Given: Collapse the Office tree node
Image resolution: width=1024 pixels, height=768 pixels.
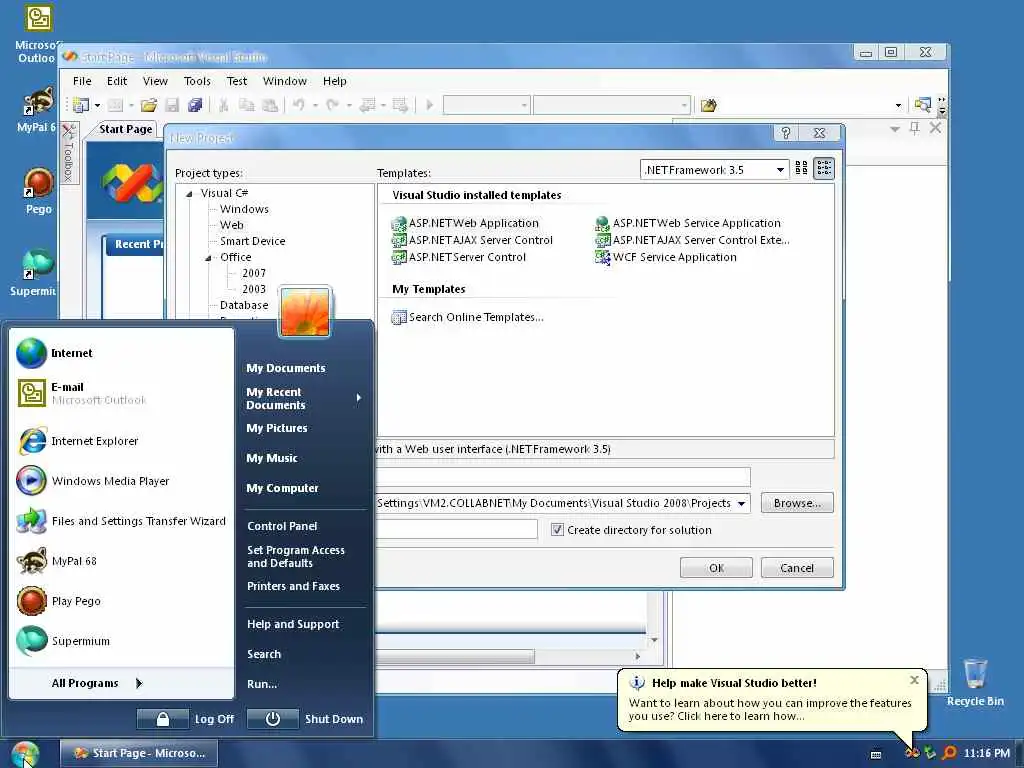Looking at the screenshot, I should pyautogui.click(x=209, y=257).
